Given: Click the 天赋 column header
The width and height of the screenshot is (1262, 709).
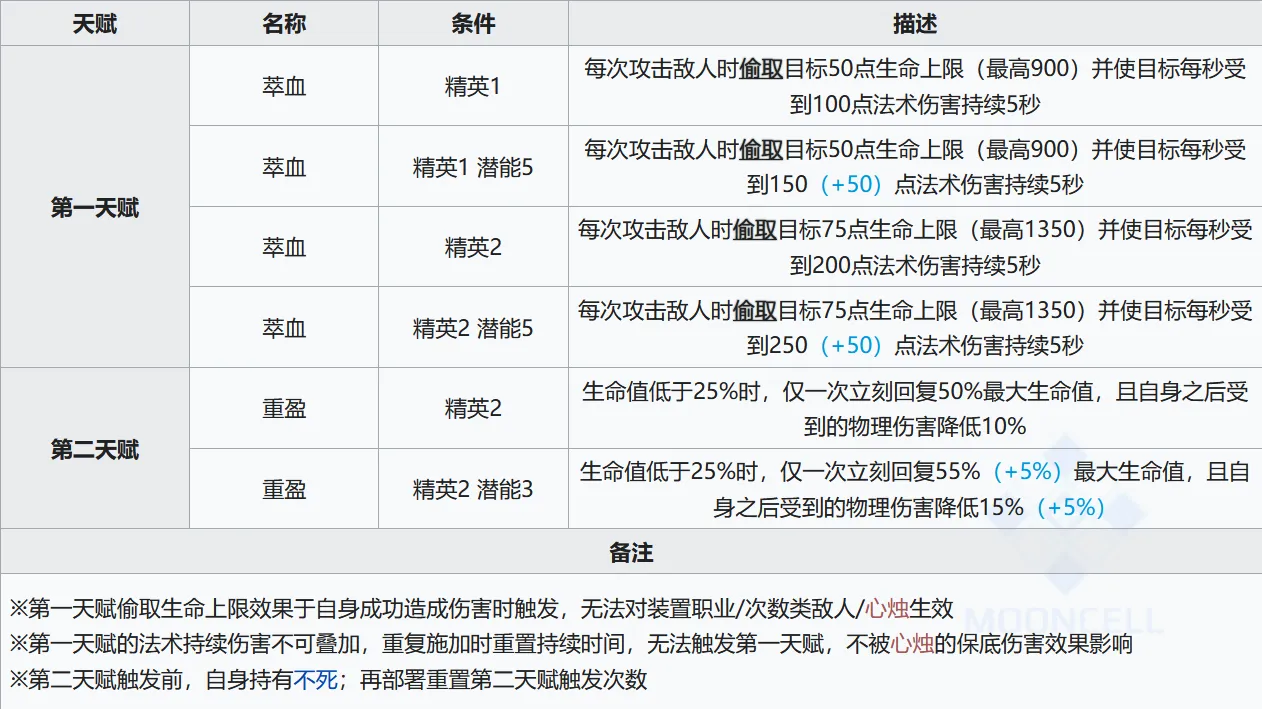Looking at the screenshot, I should [95, 23].
